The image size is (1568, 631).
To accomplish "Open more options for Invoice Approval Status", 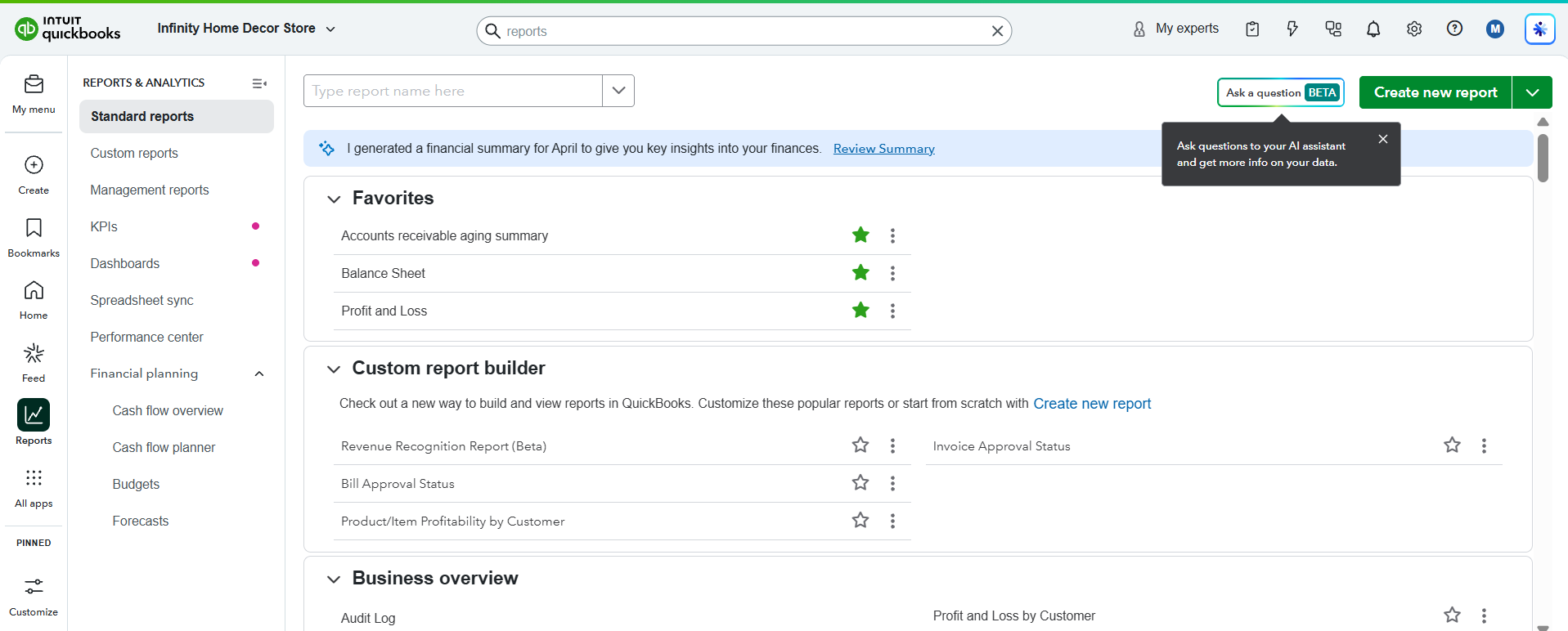I will [1484, 445].
